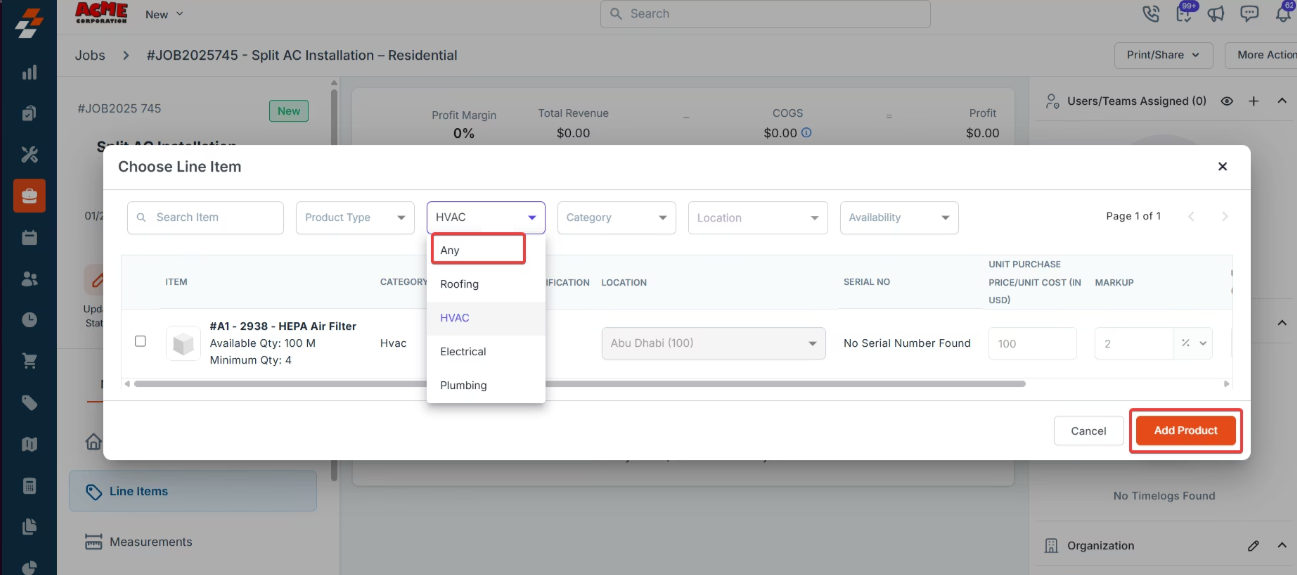Screen dimensions: 1297x575
Task: Open the phone call icon in header
Action: pos(1151,14)
